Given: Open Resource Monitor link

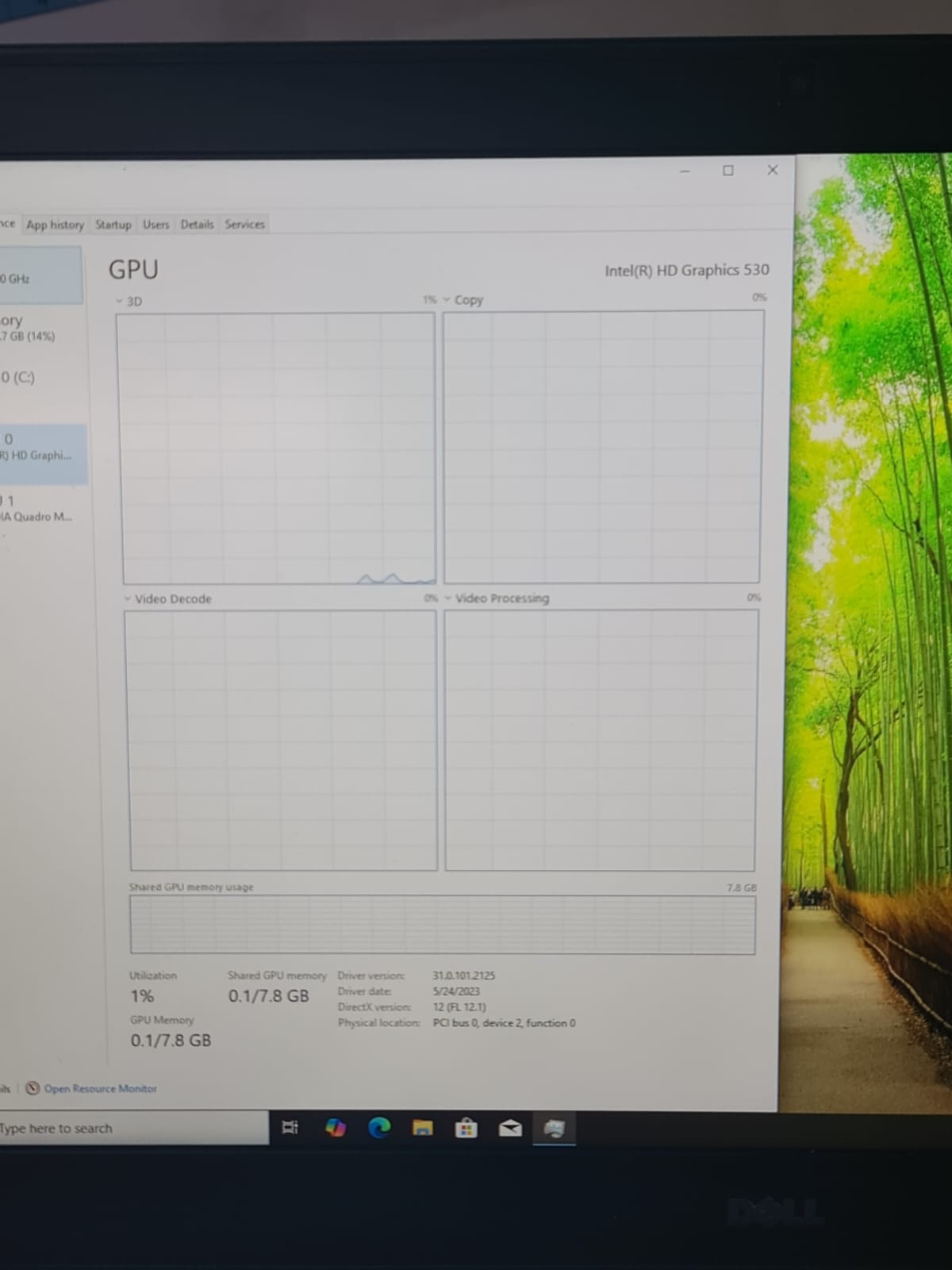Looking at the screenshot, I should pos(100,1088).
